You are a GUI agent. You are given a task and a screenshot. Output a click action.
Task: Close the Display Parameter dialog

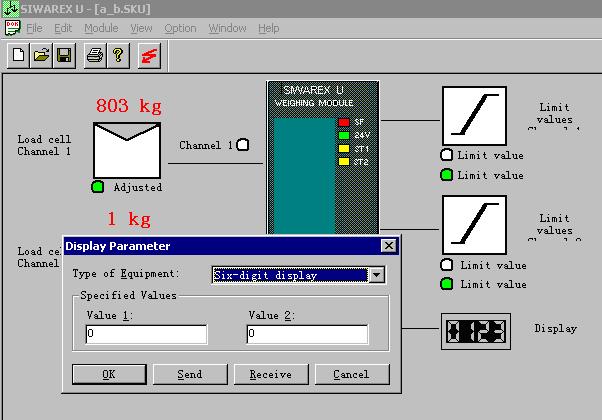coord(389,246)
